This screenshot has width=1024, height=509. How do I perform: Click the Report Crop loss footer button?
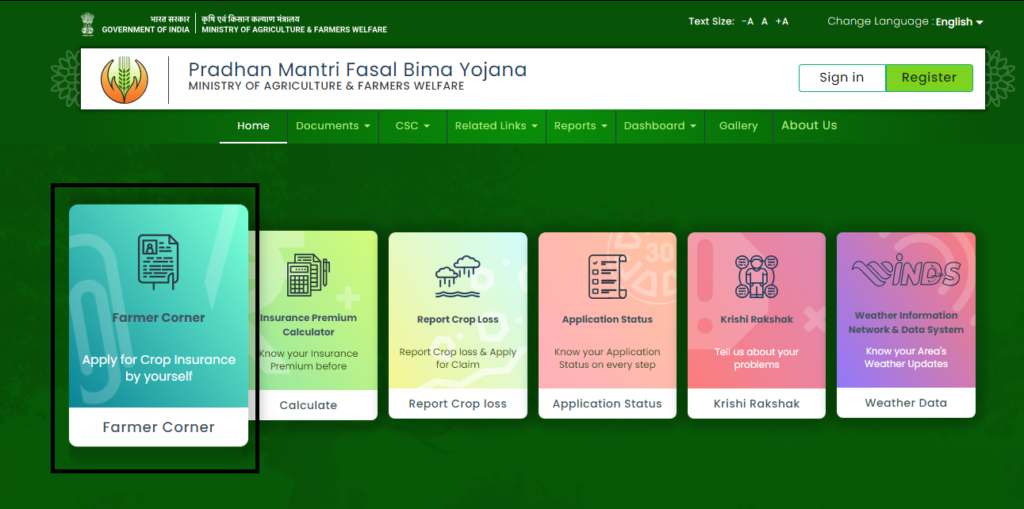click(458, 404)
